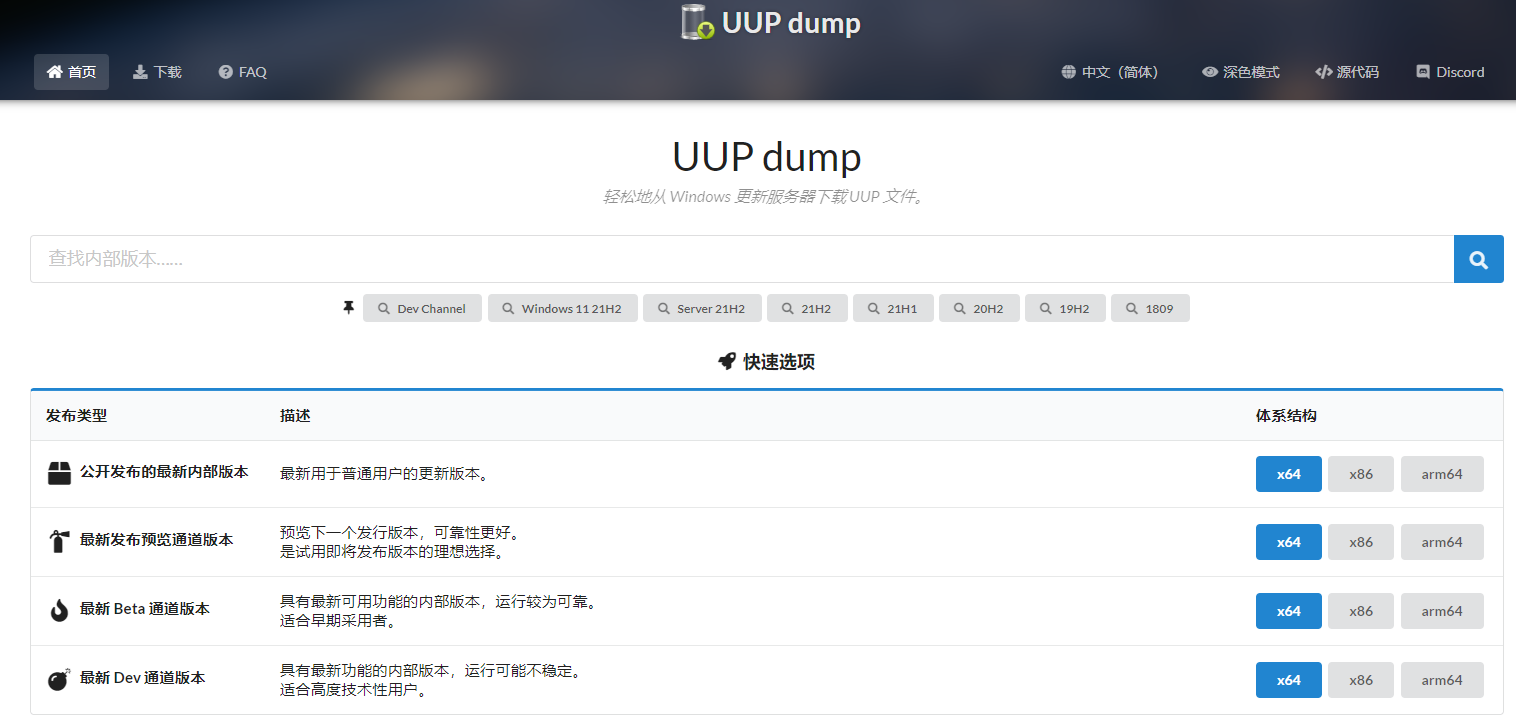This screenshot has height=724, width=1516.
Task: Click the 查找内部版本 search input field
Action: pos(742,259)
